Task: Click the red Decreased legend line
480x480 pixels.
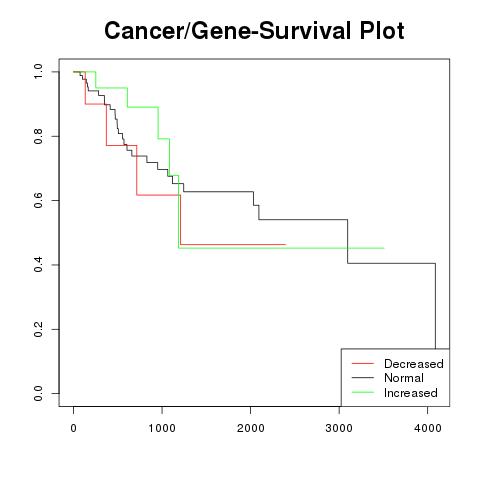Action: point(363,363)
